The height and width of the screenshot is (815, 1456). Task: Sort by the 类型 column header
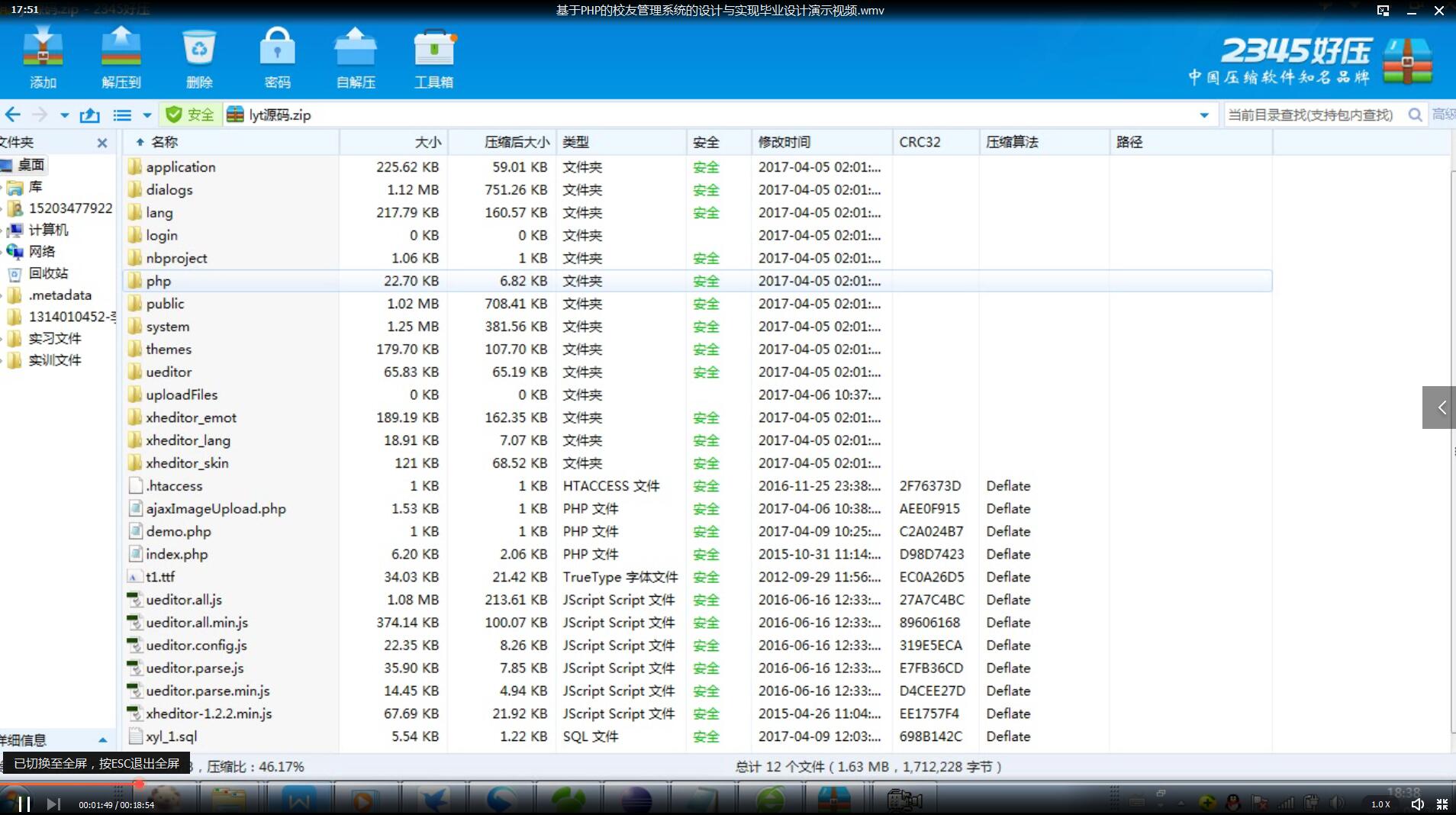pyautogui.click(x=621, y=142)
